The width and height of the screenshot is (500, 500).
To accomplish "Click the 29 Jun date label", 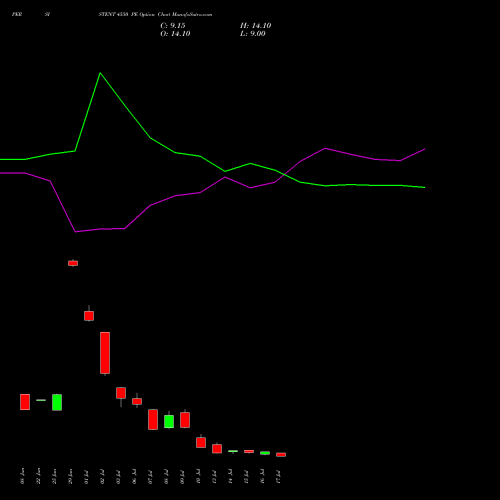I will coord(70,476).
